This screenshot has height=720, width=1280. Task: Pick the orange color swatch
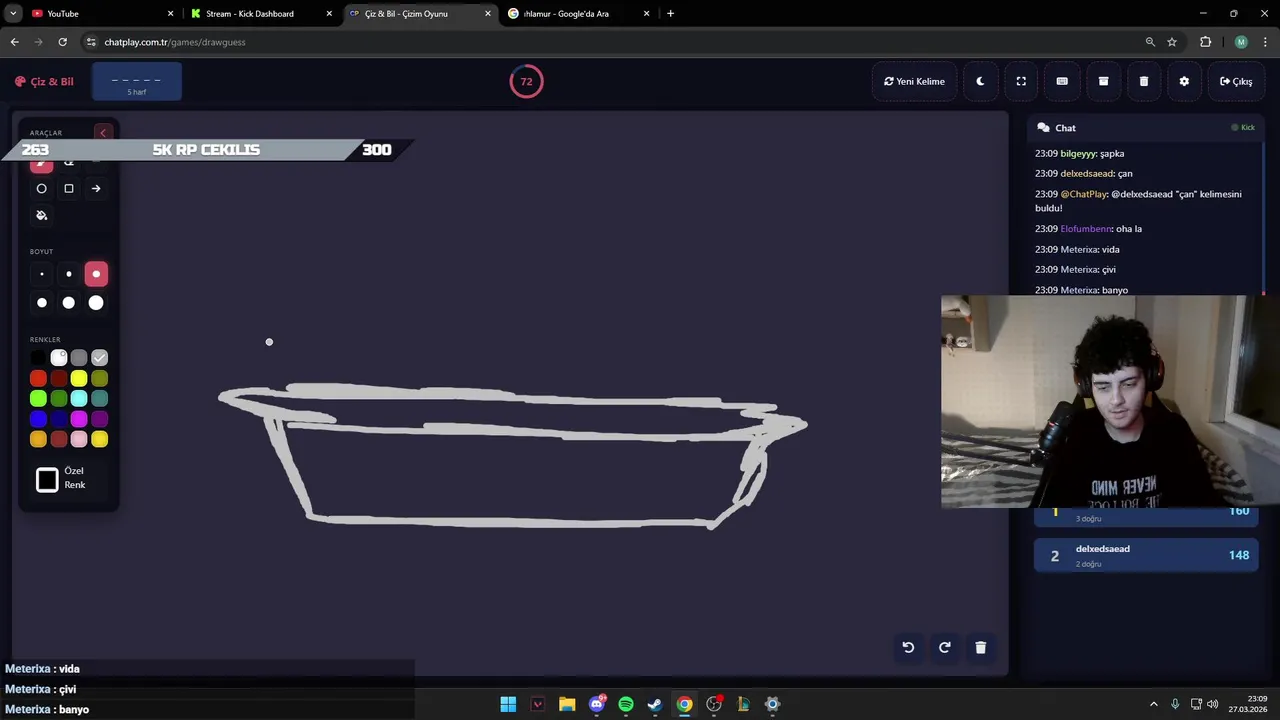click(38, 439)
